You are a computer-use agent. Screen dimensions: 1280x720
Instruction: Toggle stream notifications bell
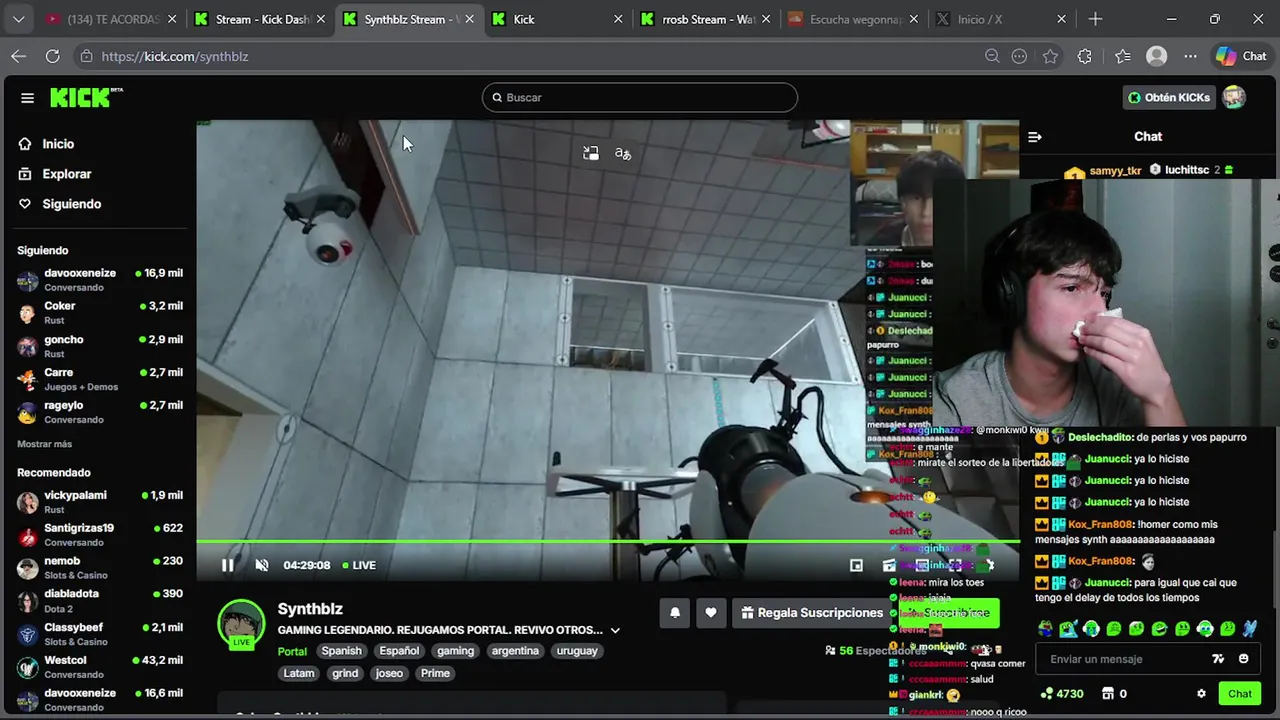(x=675, y=613)
